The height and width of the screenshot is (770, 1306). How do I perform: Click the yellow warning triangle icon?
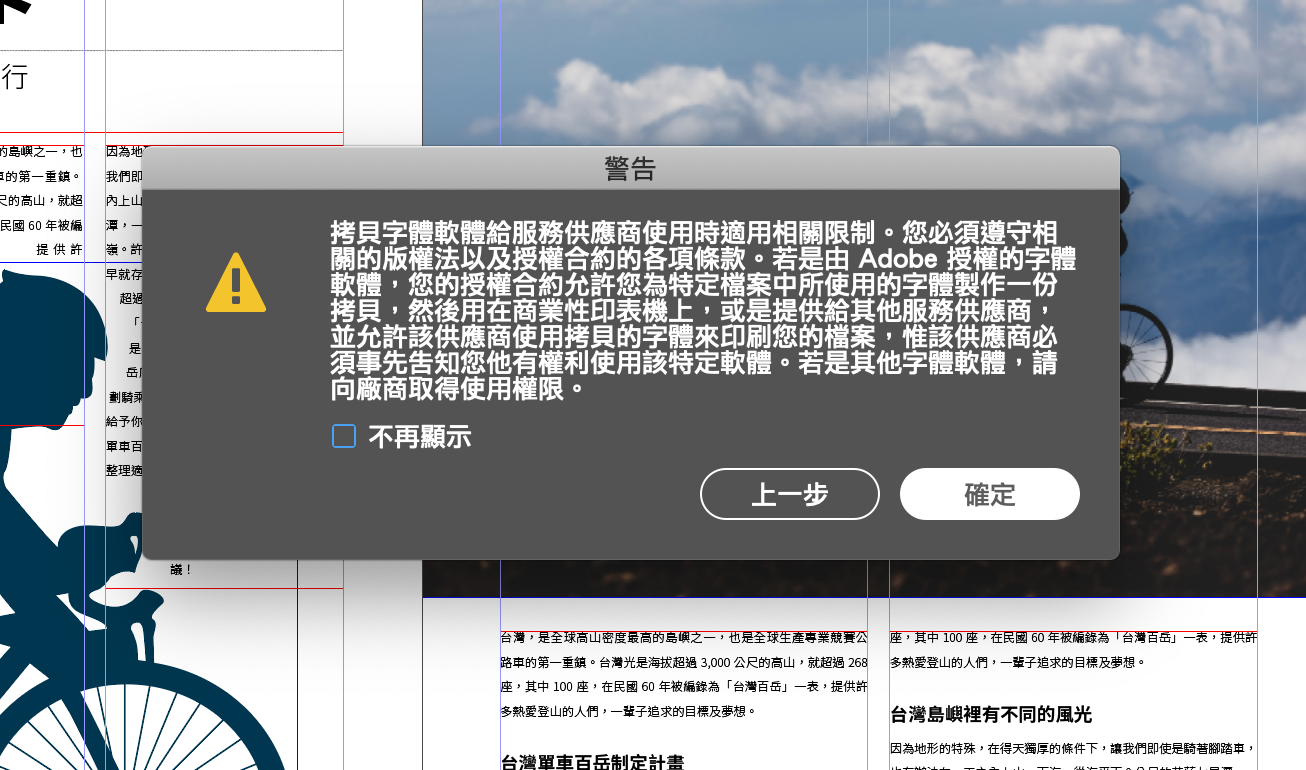pyautogui.click(x=236, y=283)
